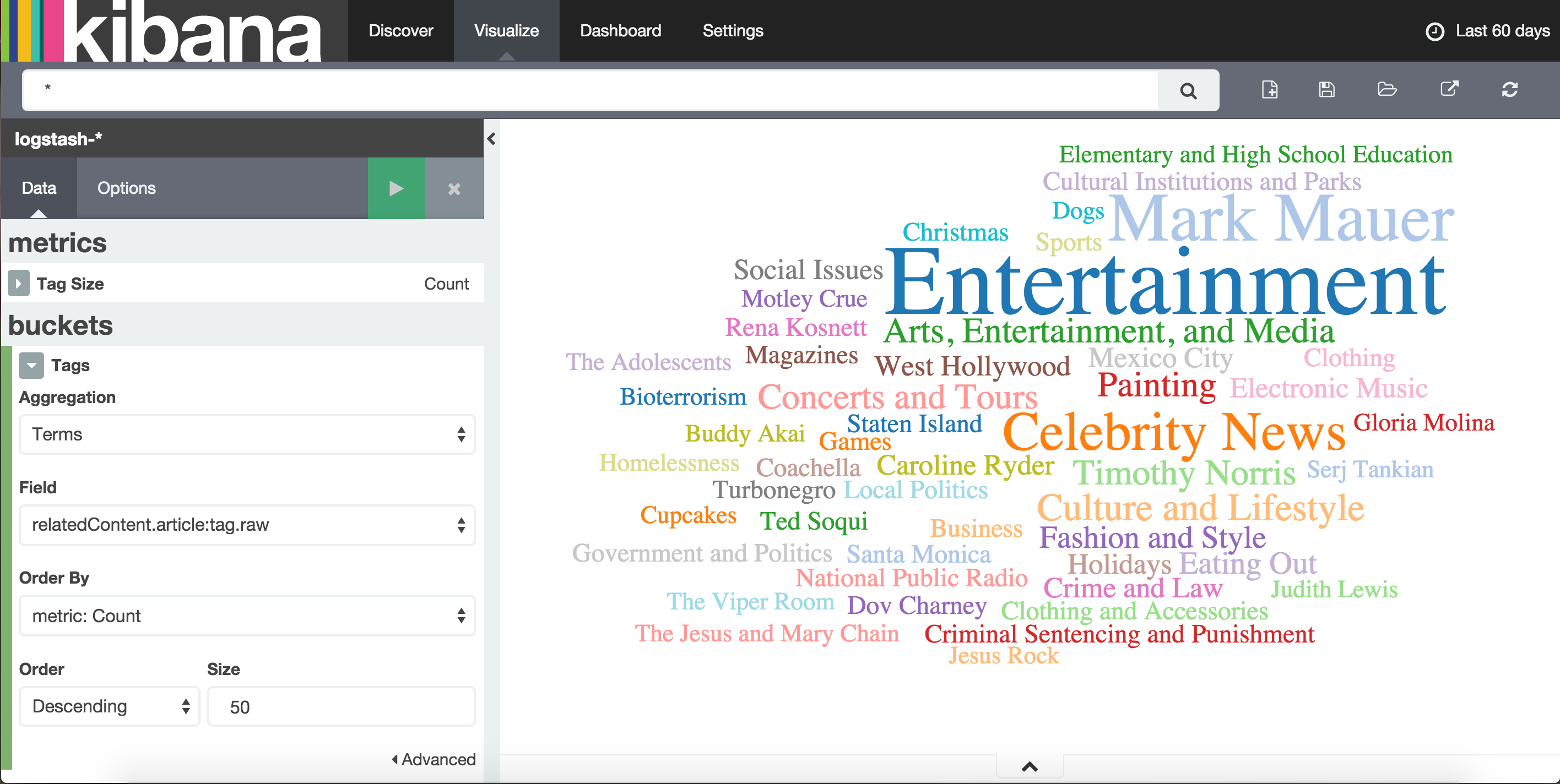This screenshot has width=1560, height=784.
Task: Click the Dov Charney tag
Action: 917,606
